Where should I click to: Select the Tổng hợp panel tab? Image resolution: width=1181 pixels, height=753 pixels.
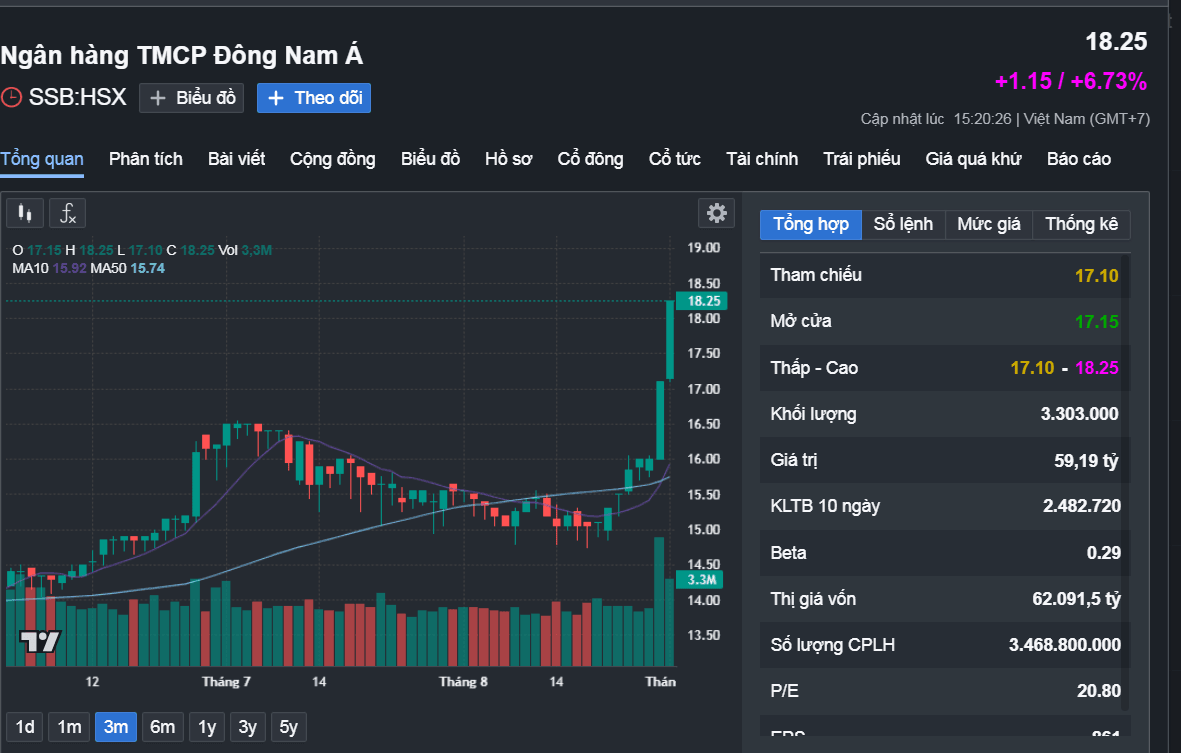pyautogui.click(x=810, y=224)
